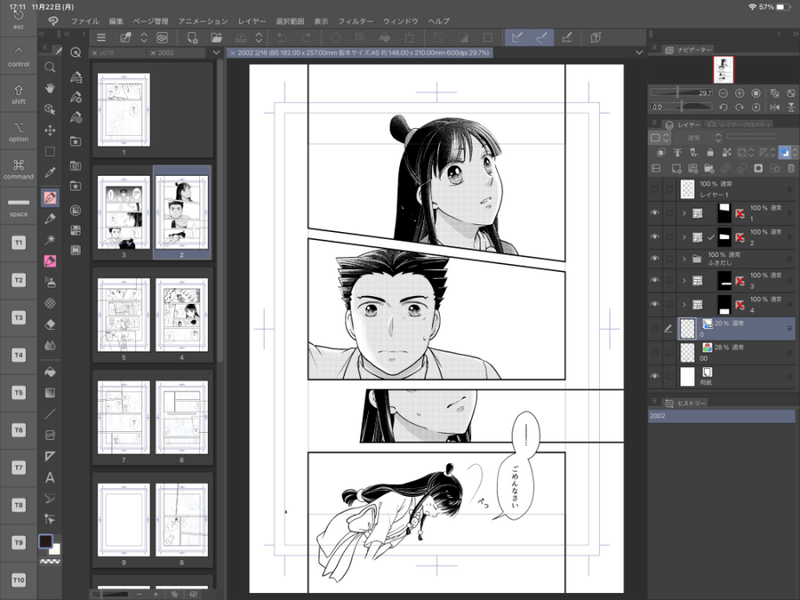Adjust the layer opacity slider
The width and height of the screenshot is (800, 600).
tap(751, 137)
